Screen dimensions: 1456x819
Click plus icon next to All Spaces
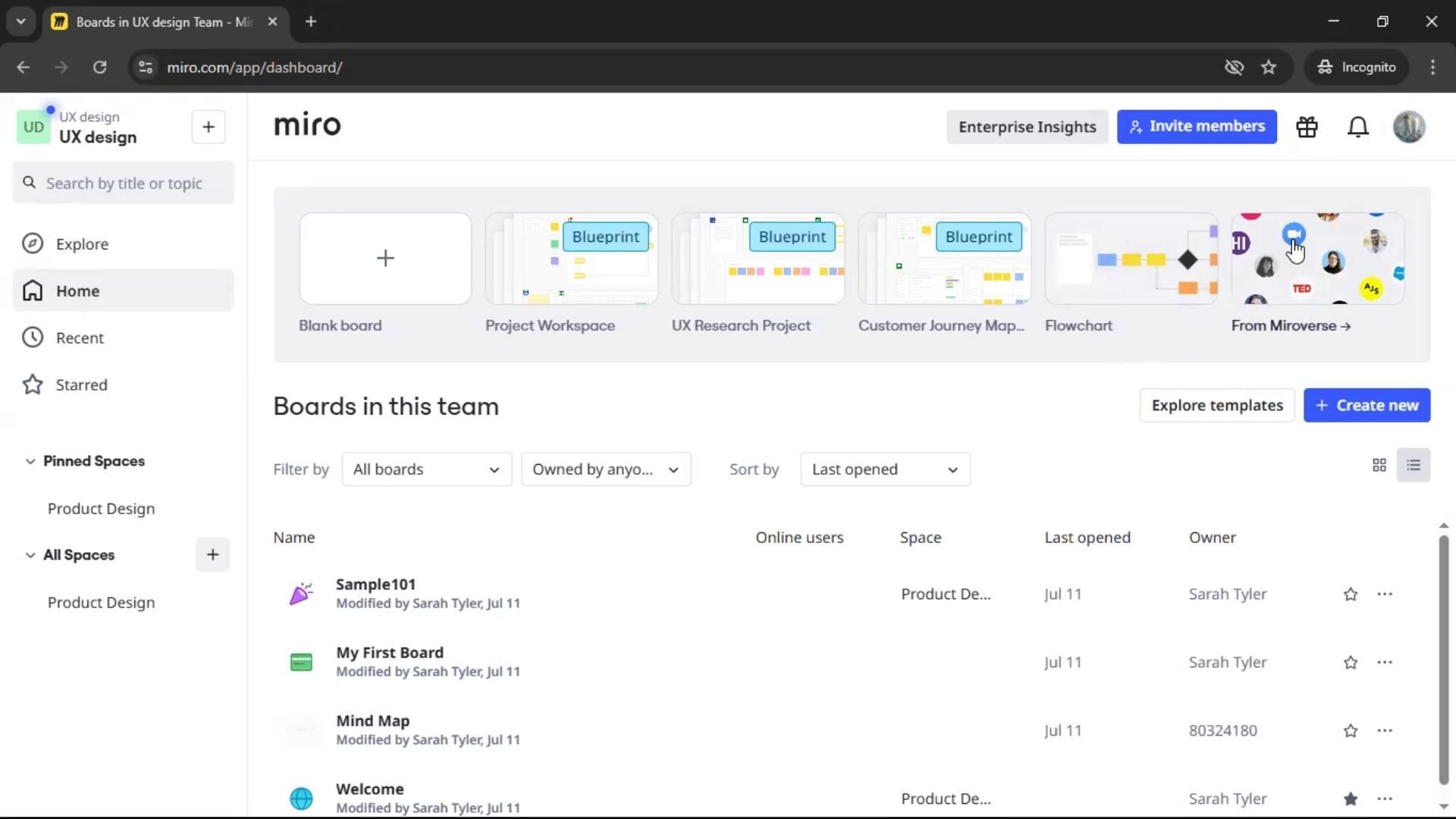(x=212, y=555)
